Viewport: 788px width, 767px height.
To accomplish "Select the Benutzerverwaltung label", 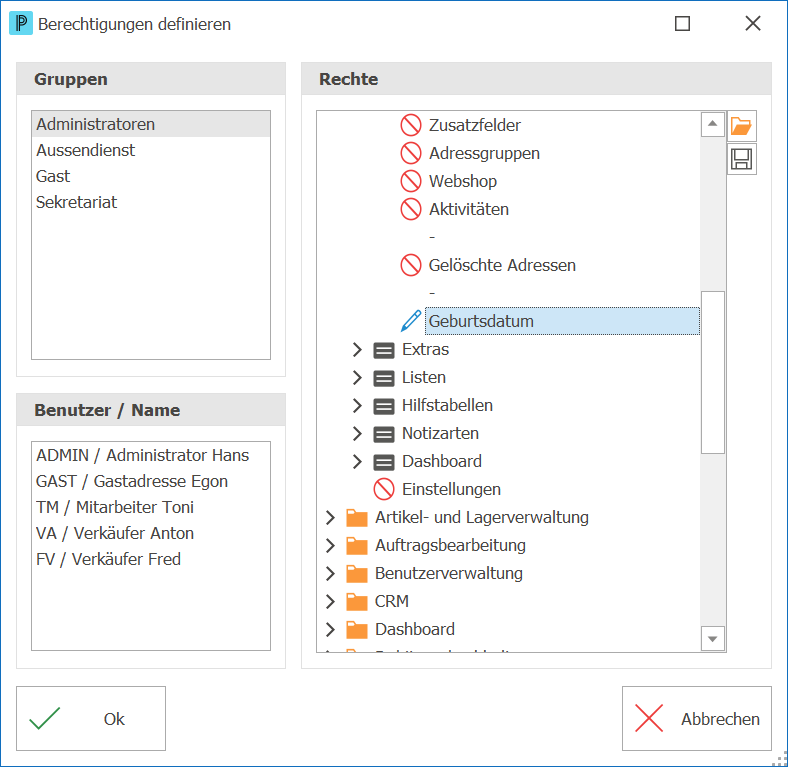I will (x=448, y=573).
